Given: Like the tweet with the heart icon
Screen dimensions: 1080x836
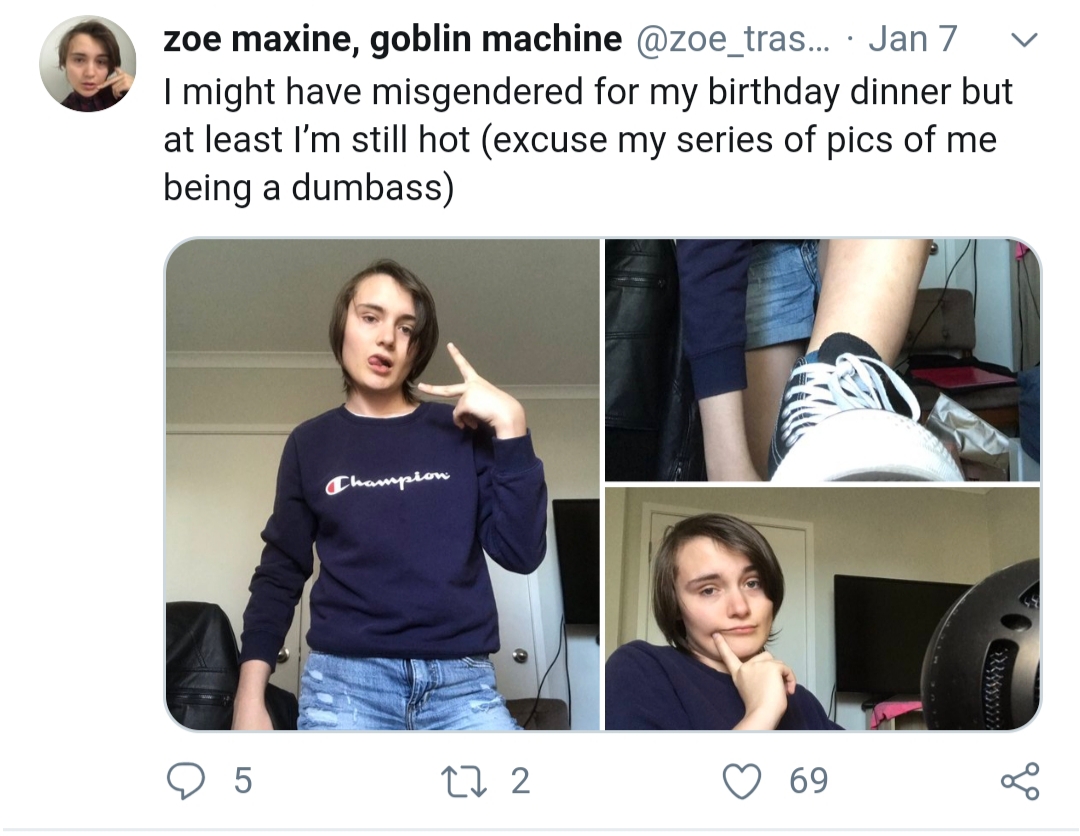Looking at the screenshot, I should coord(742,781).
